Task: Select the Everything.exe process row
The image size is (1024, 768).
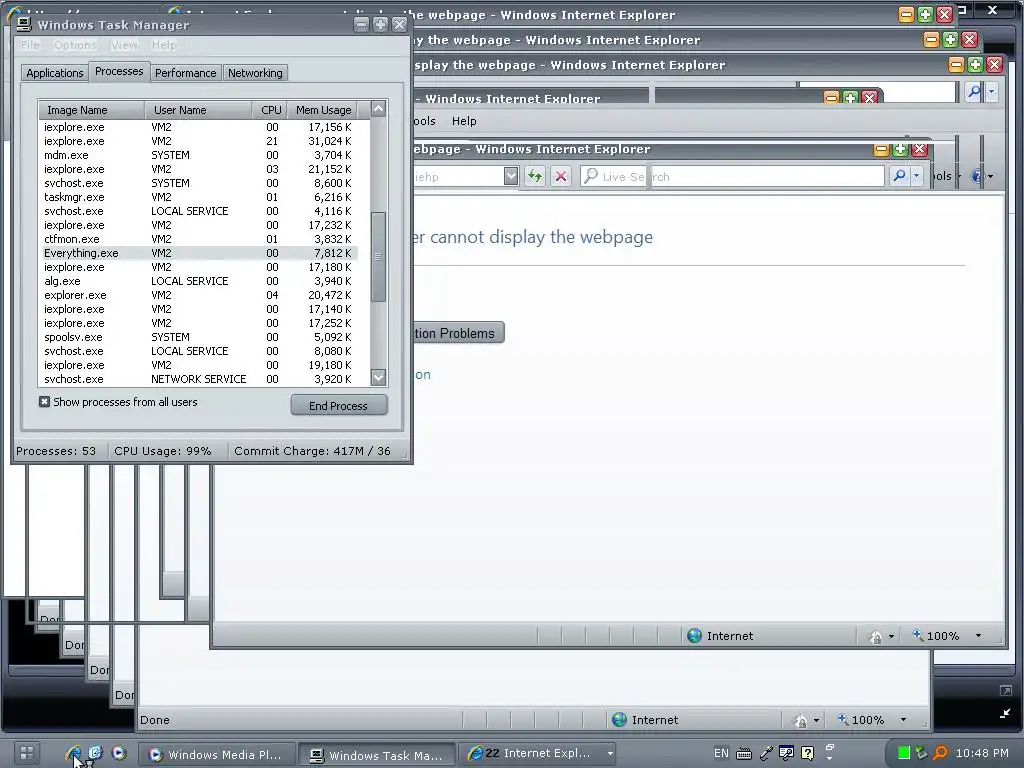Action: (199, 253)
